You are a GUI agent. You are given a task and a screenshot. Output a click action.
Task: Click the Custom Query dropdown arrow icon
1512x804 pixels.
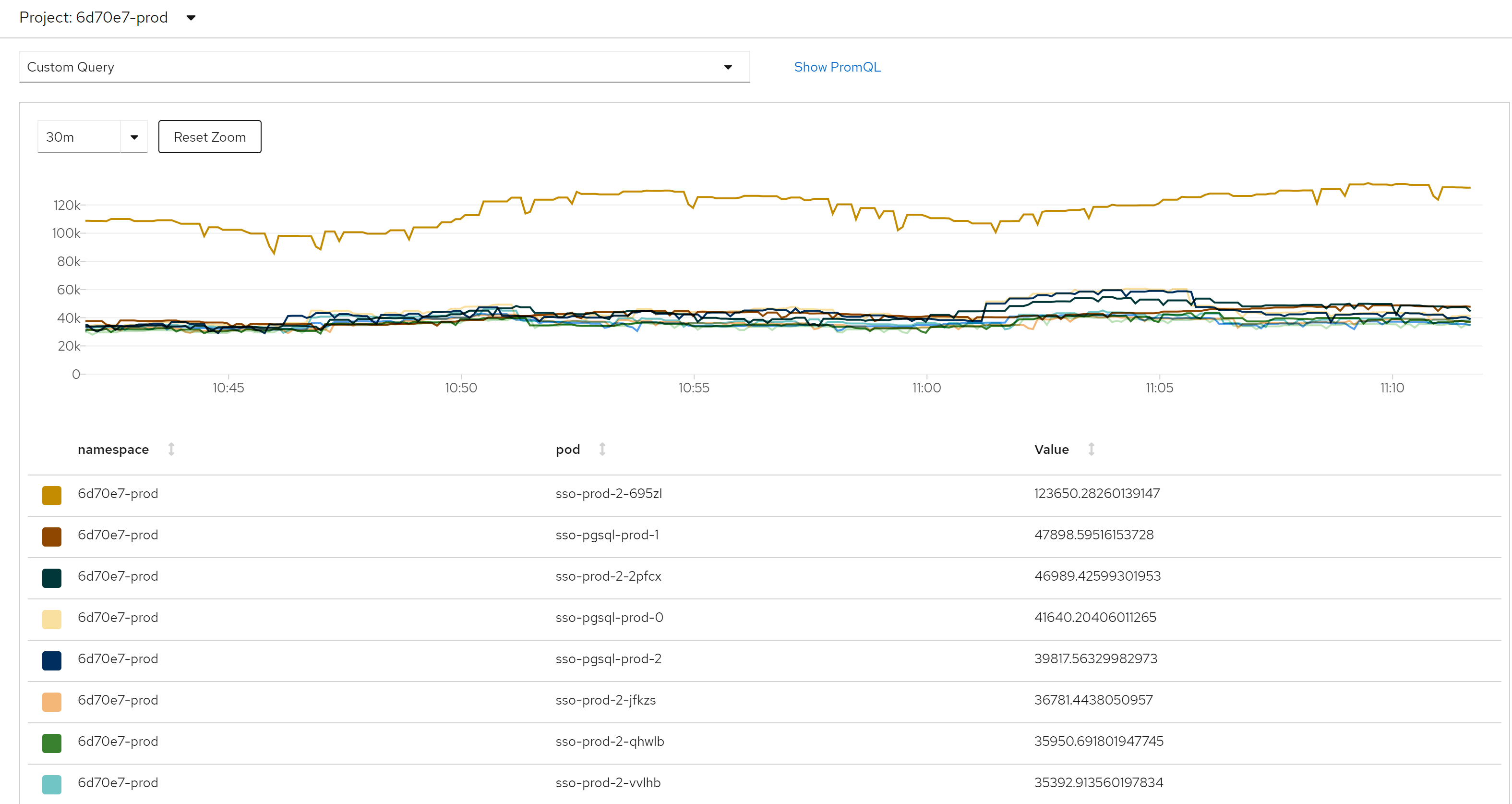(x=728, y=67)
